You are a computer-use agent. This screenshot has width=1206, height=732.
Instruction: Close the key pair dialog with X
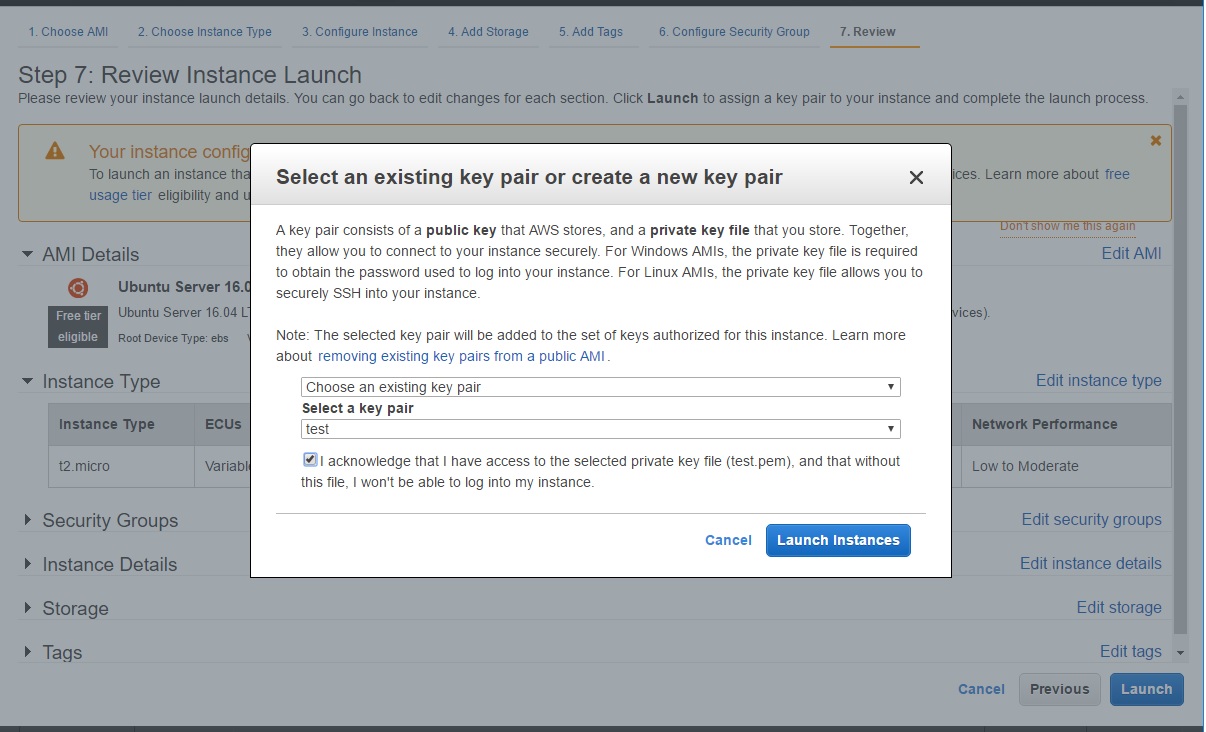915,178
